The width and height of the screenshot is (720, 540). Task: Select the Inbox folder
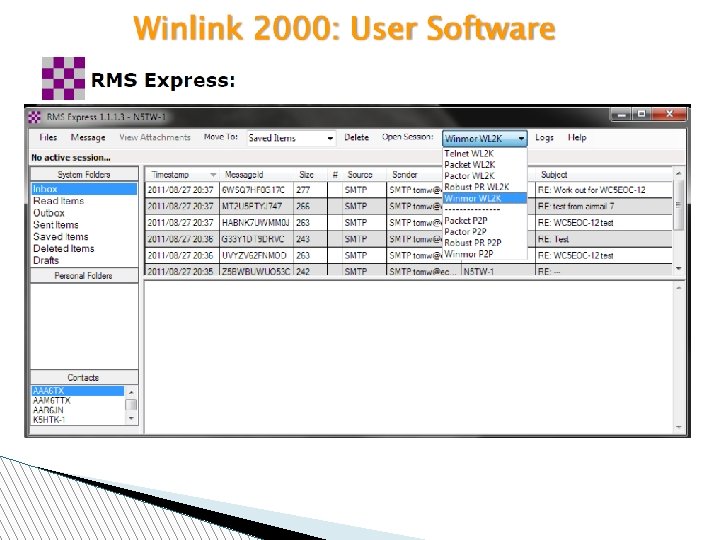84,189
